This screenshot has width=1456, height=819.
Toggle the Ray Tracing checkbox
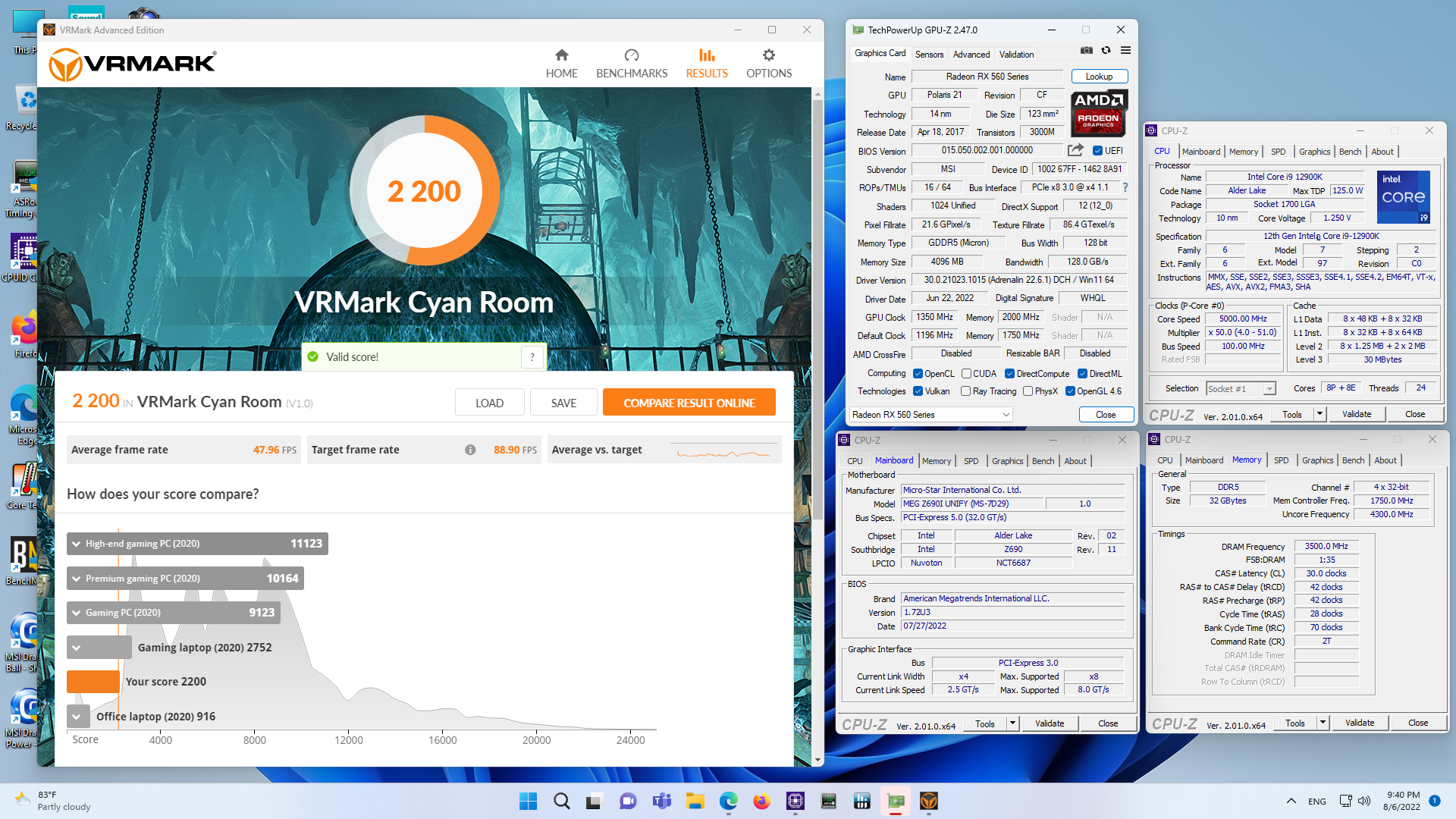pyautogui.click(x=966, y=391)
